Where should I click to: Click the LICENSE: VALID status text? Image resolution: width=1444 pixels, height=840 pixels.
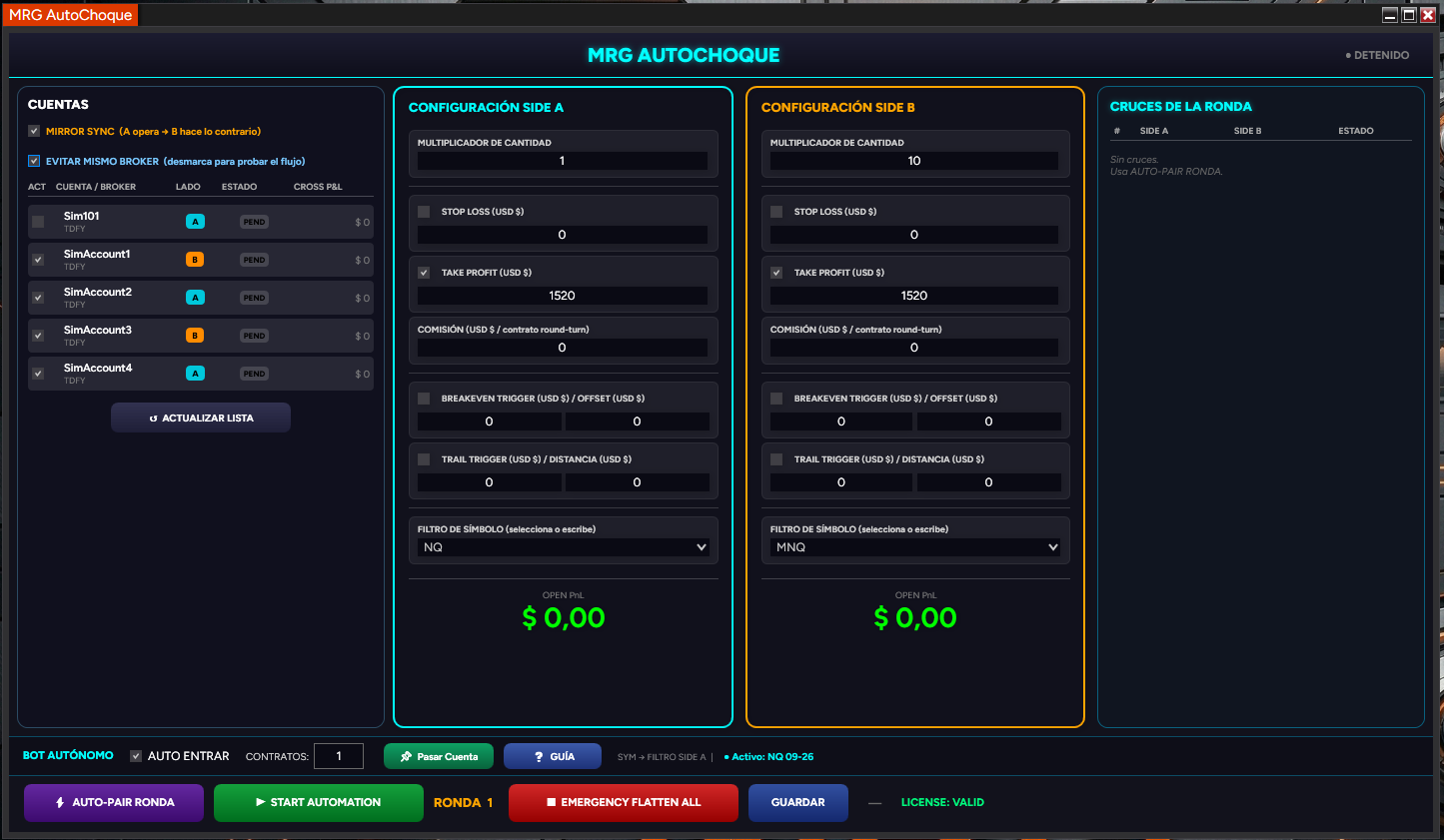942,802
